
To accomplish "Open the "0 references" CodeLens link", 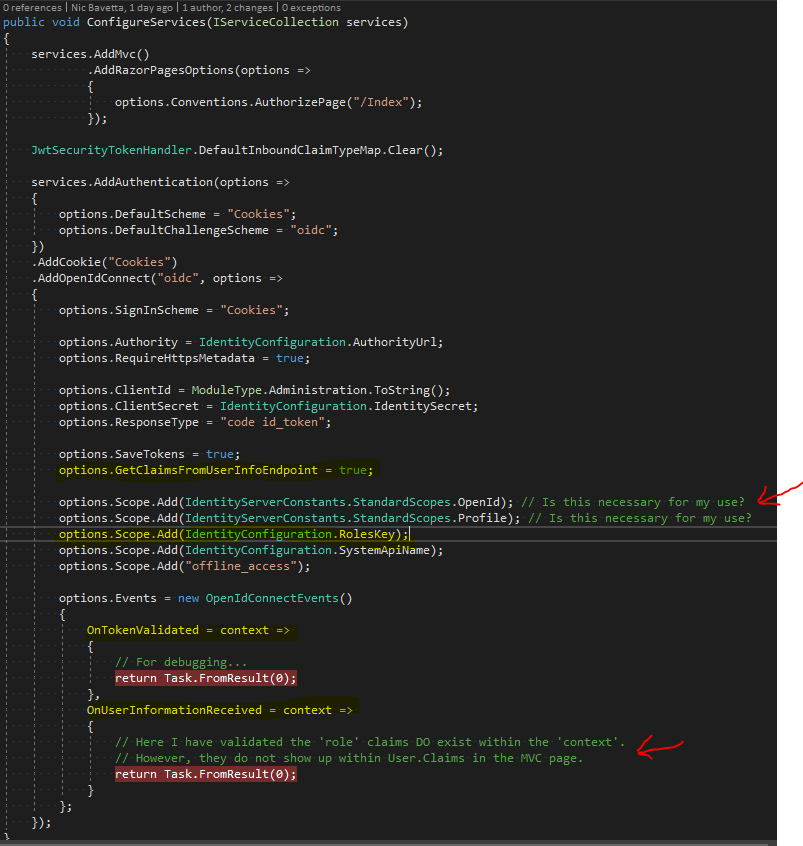I will 32,8.
